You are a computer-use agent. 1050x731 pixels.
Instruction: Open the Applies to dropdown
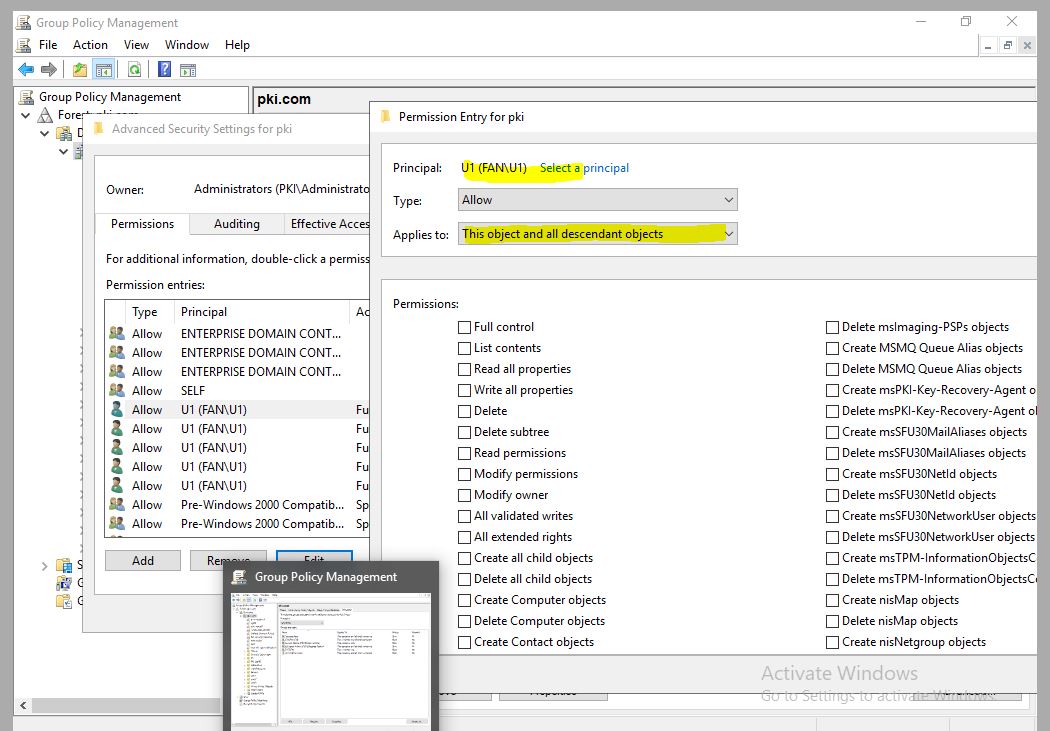pos(597,234)
